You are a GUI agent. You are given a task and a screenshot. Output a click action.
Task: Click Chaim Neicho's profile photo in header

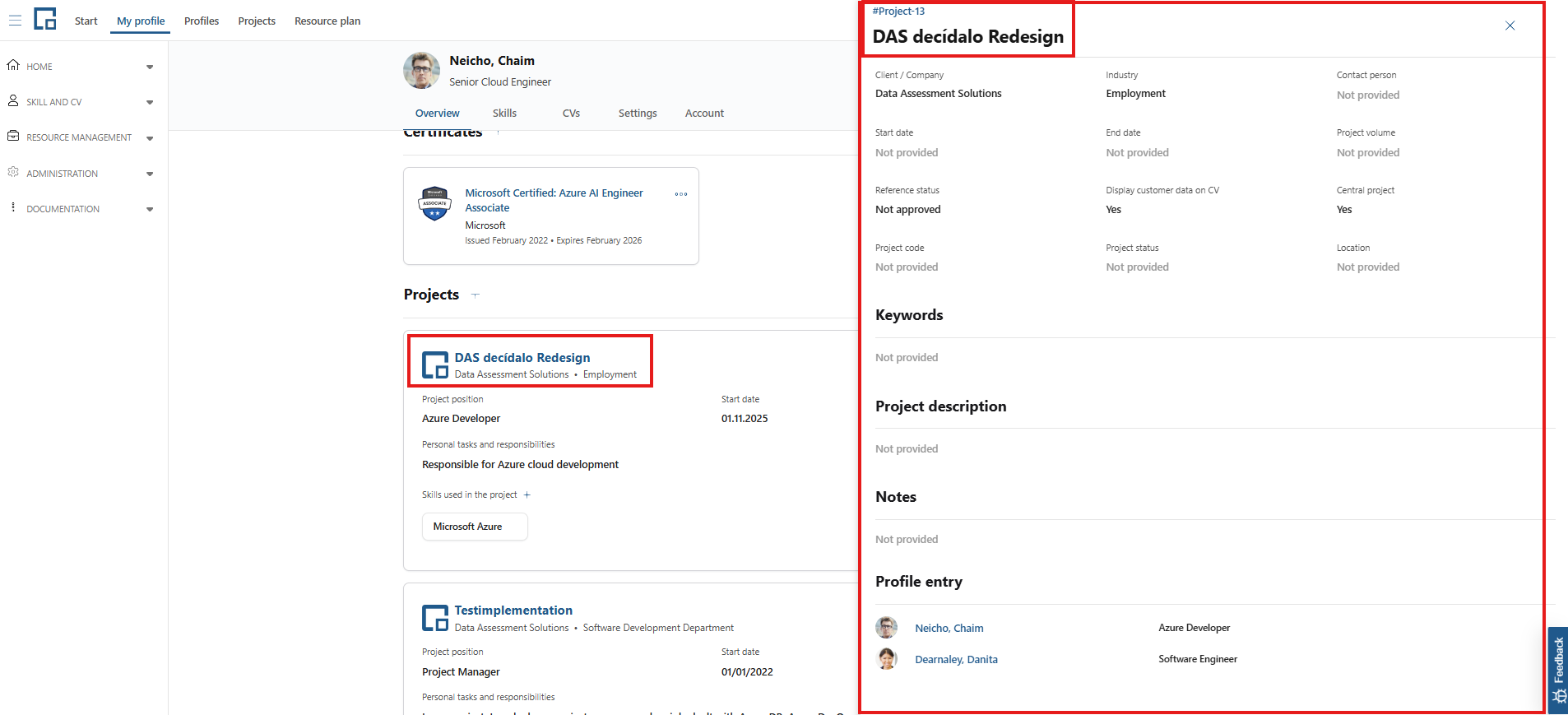click(421, 71)
